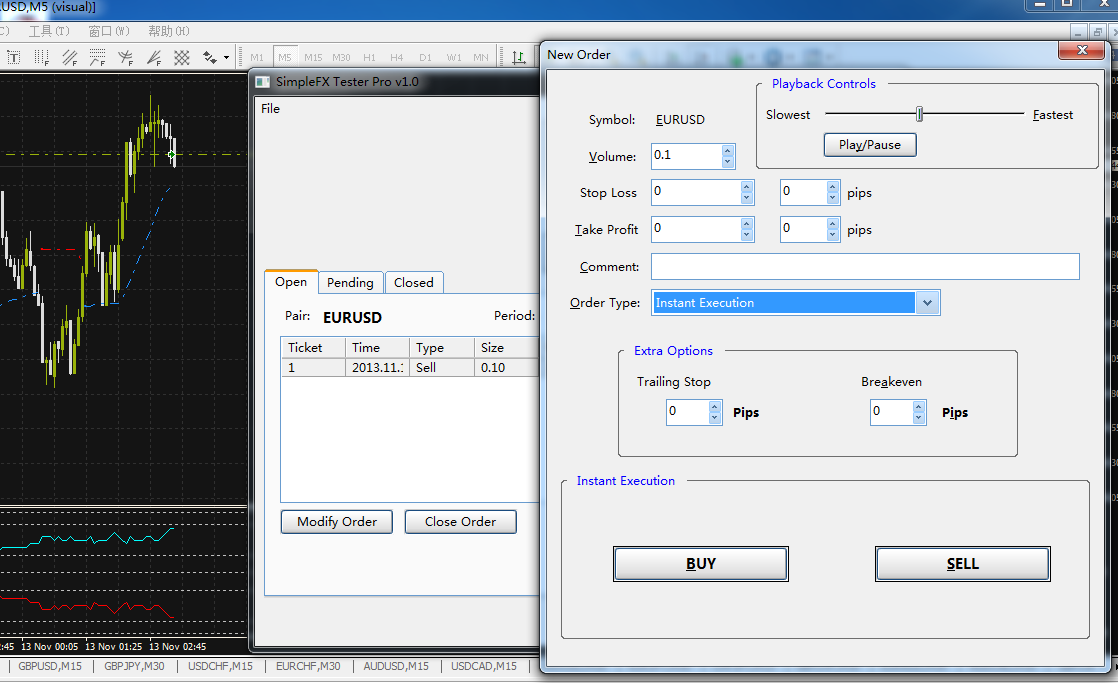
Task: Switch chart to M15 timeframe
Action: point(313,58)
